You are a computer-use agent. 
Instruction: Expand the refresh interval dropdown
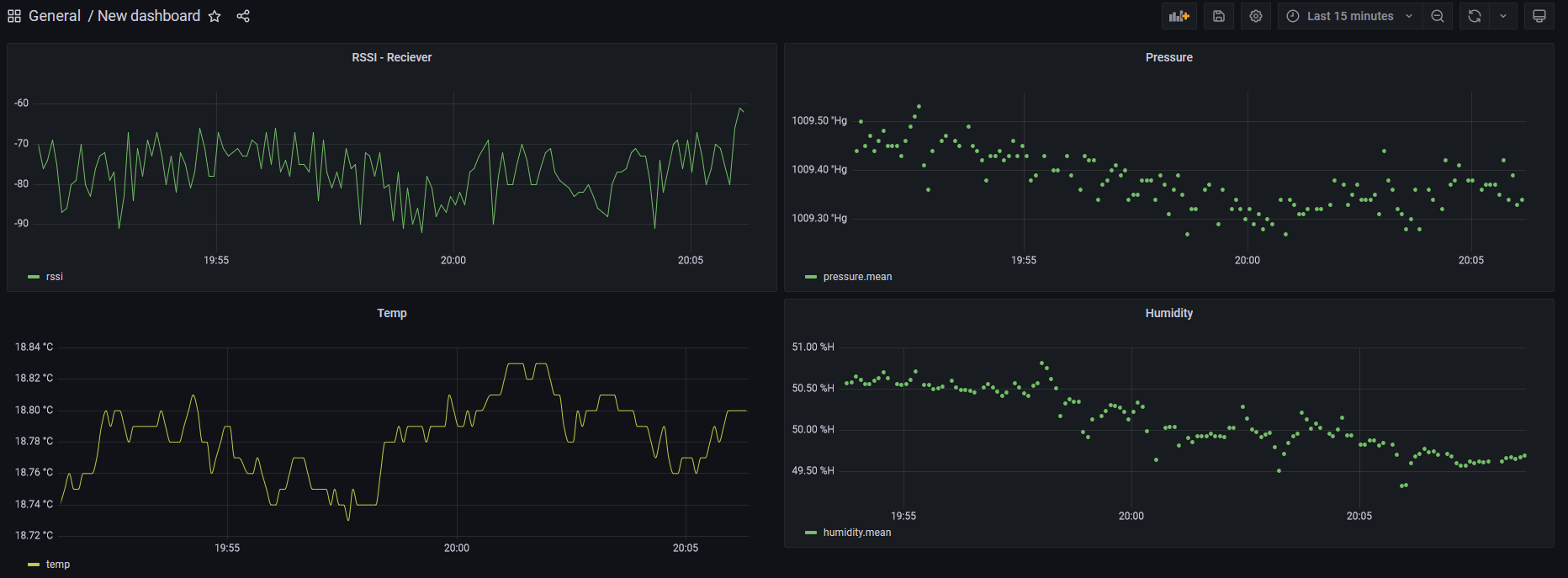tap(1503, 16)
